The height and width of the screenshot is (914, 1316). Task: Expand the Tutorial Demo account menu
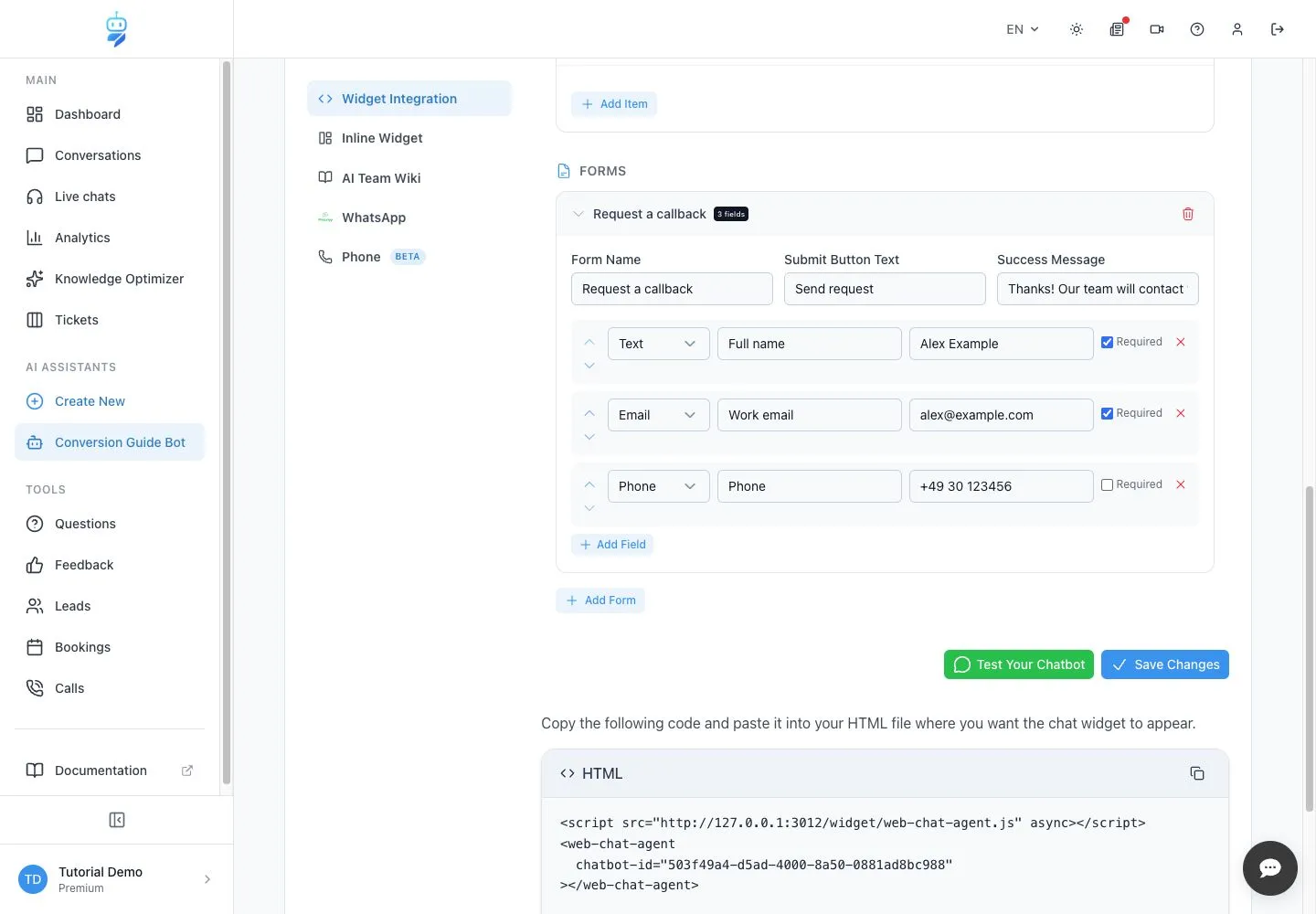[116, 879]
